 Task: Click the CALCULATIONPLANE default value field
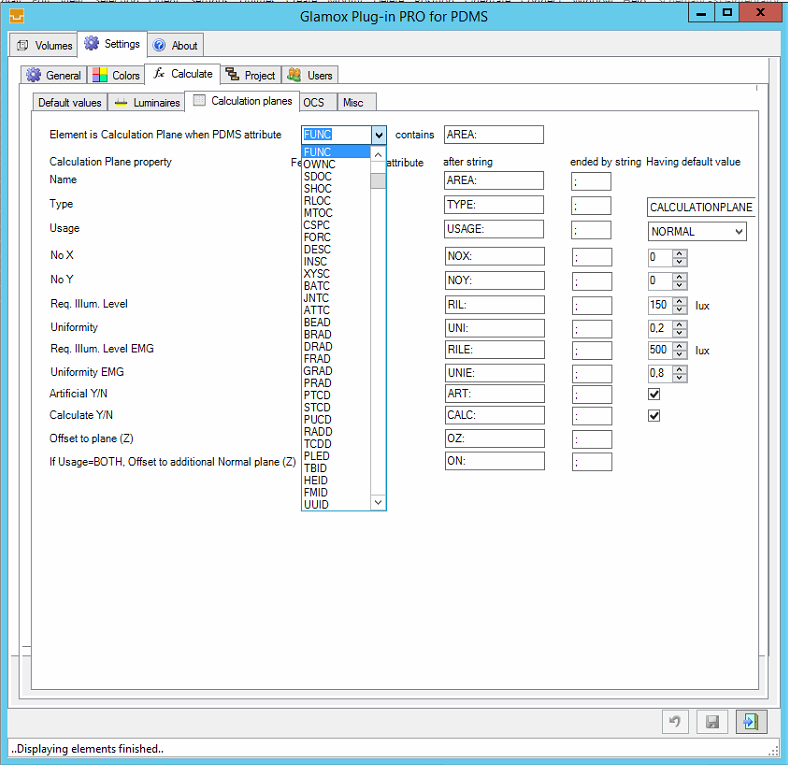click(x=701, y=207)
